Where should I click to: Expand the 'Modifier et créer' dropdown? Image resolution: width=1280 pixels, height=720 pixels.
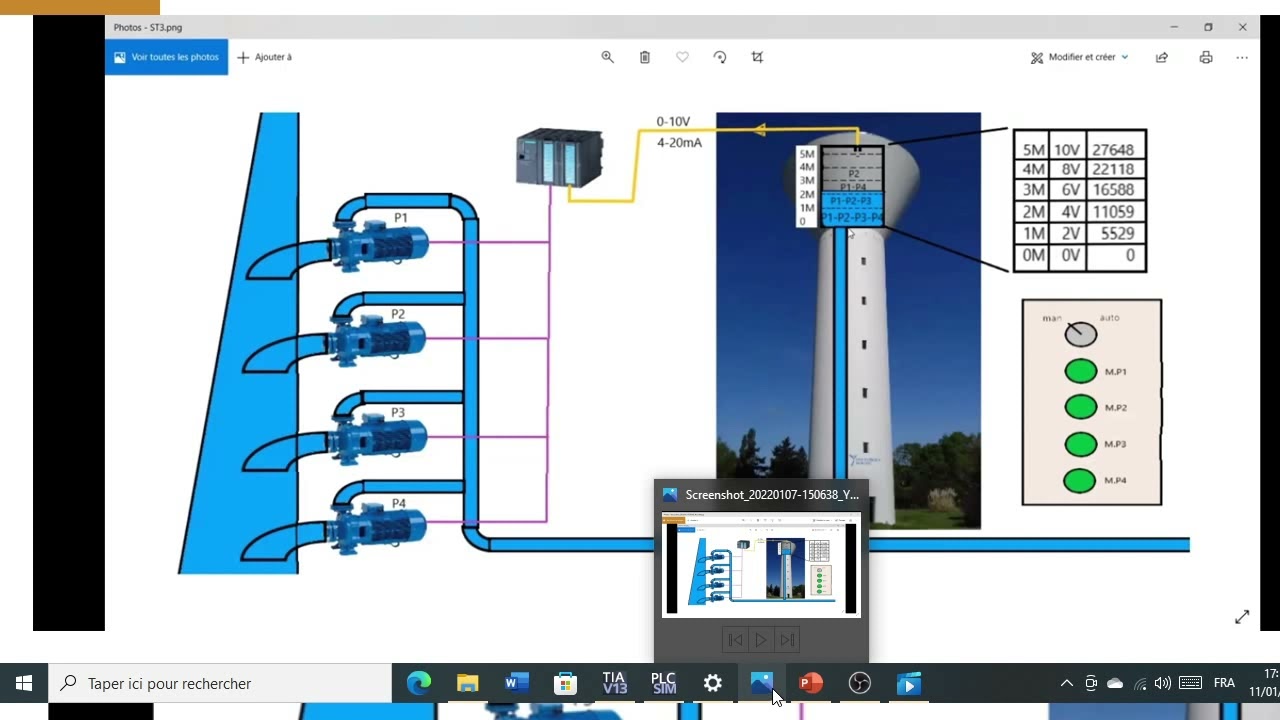click(1079, 57)
